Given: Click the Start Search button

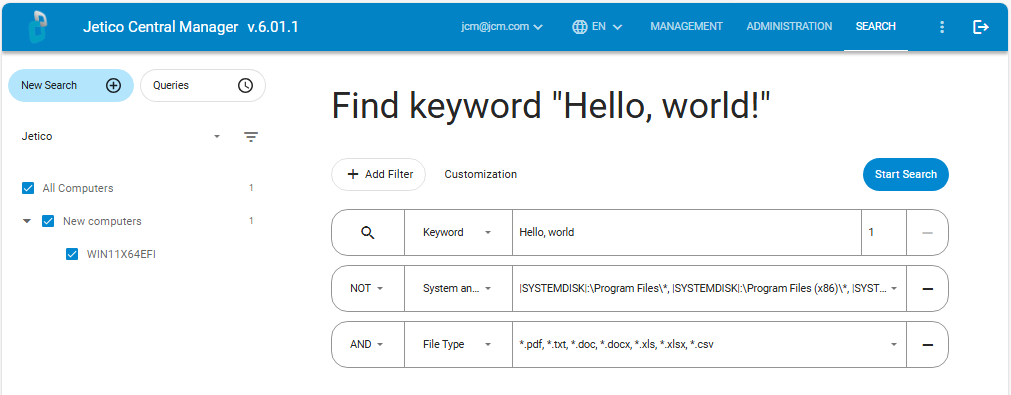Looking at the screenshot, I should coord(905,175).
